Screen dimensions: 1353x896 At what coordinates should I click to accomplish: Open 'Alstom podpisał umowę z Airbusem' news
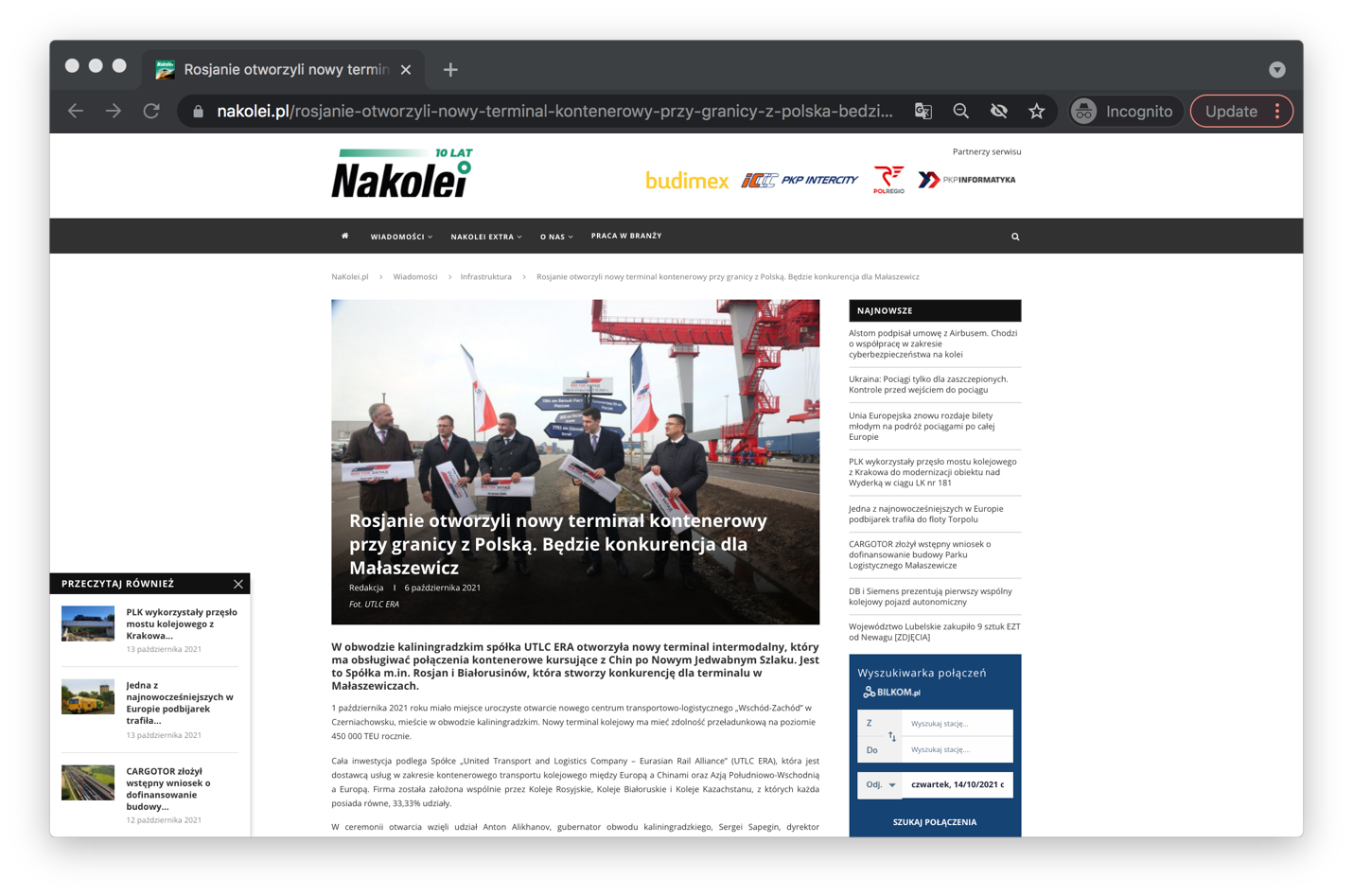point(933,343)
